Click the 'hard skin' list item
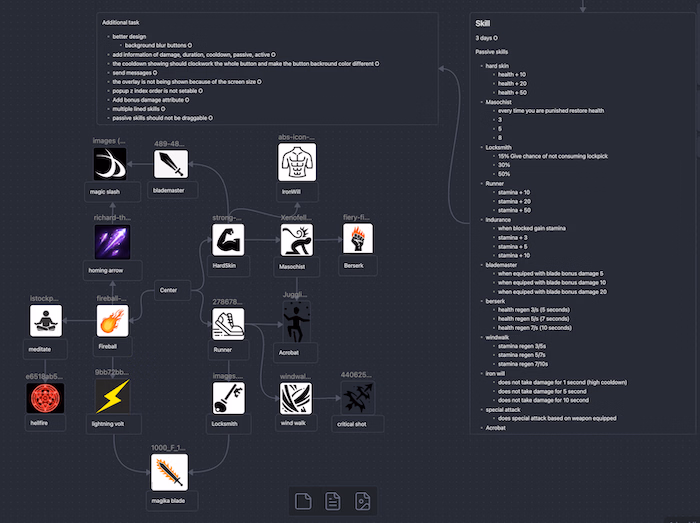Screen dimensions: 700x523 click(x=497, y=66)
